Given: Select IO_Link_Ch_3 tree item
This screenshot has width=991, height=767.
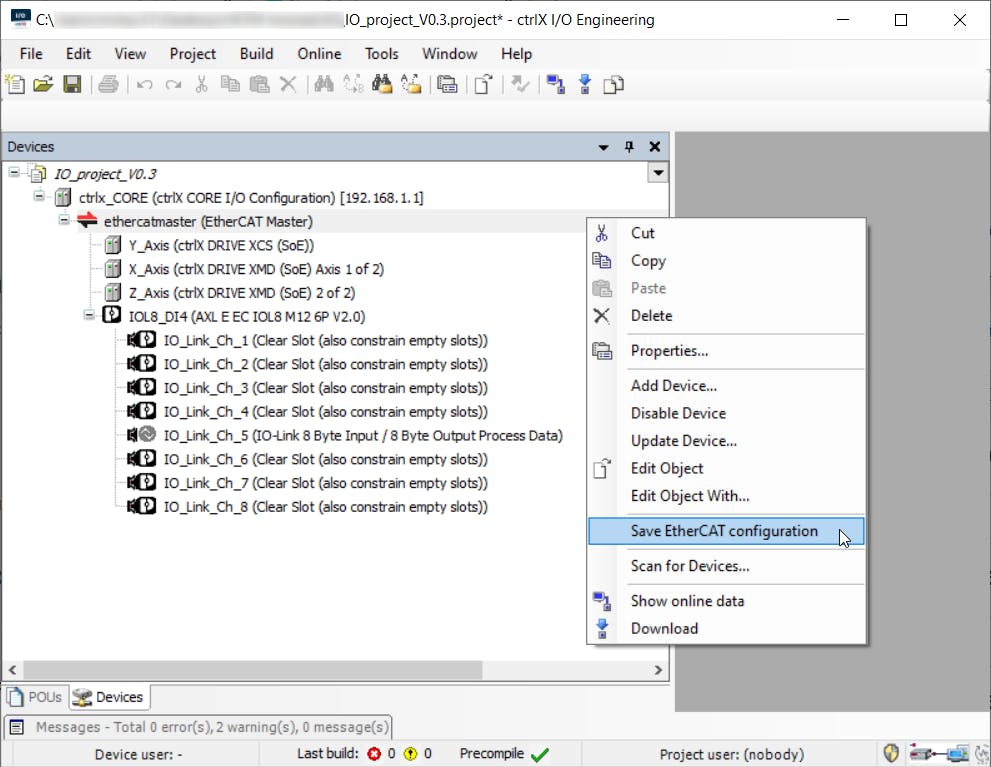Looking at the screenshot, I should (x=325, y=388).
